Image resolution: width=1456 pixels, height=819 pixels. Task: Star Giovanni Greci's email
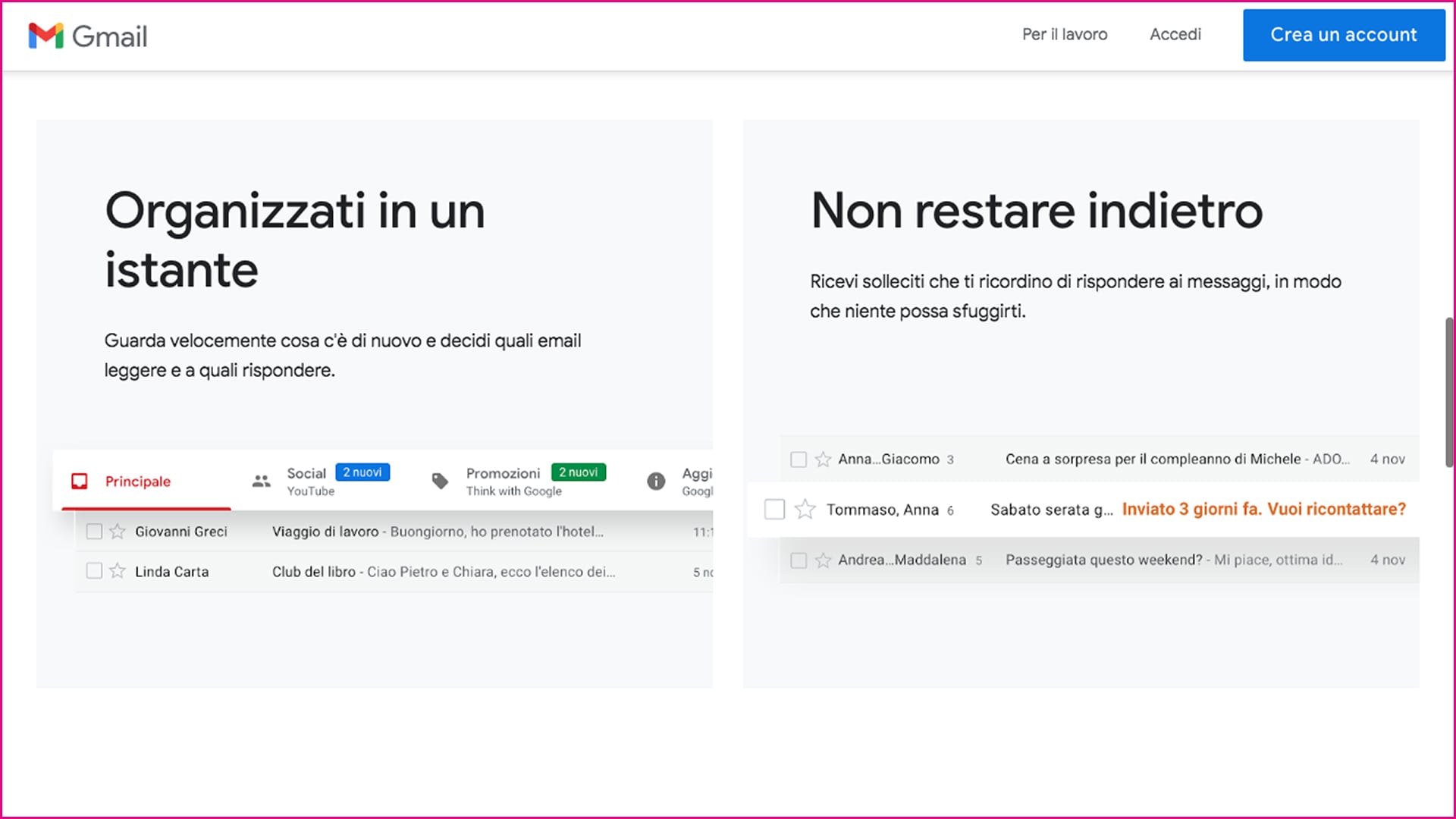(x=118, y=532)
